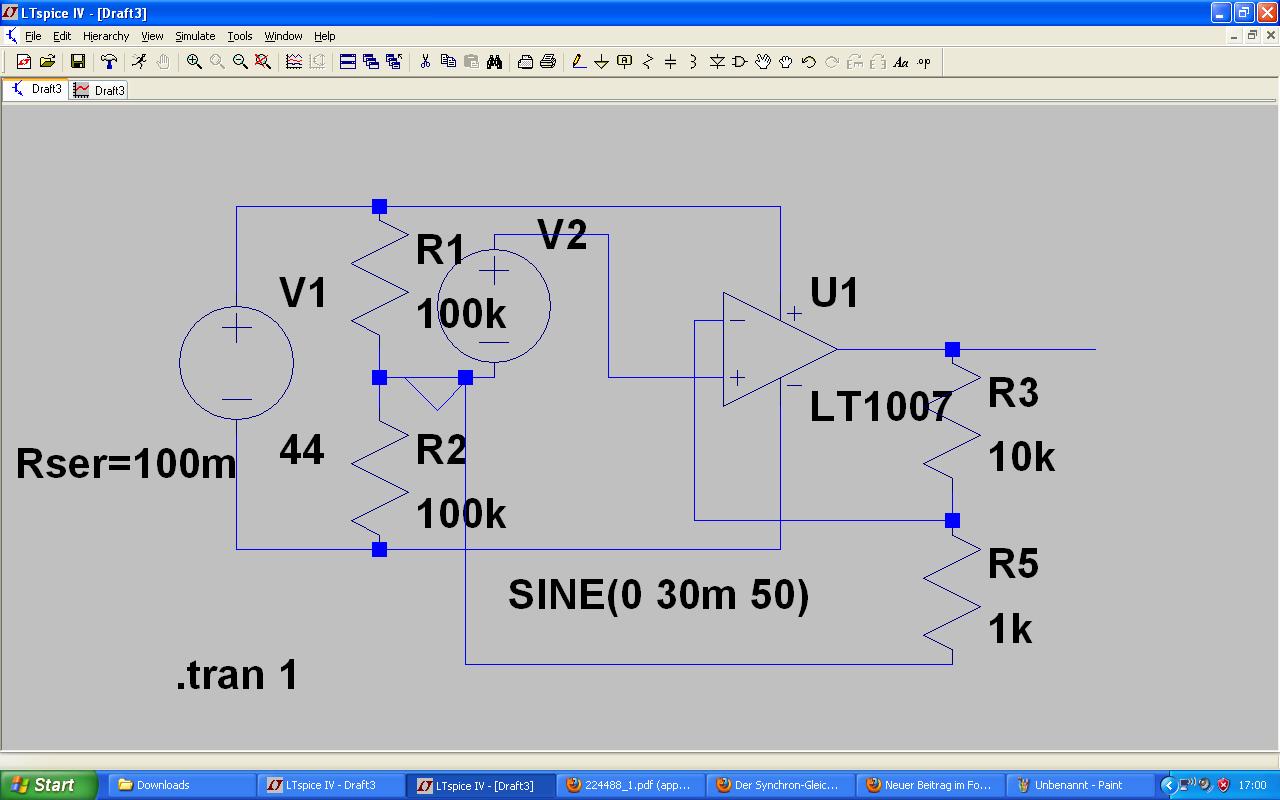
Task: Switch to the LTspice IV - Draft3 taskbar window
Action: pyautogui.click(x=331, y=785)
